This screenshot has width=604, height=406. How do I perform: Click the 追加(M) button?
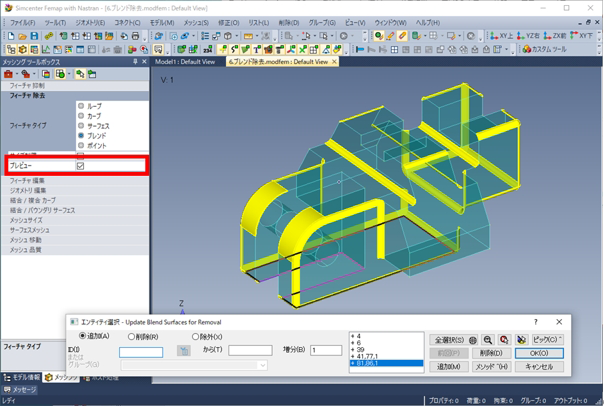click(x=449, y=366)
